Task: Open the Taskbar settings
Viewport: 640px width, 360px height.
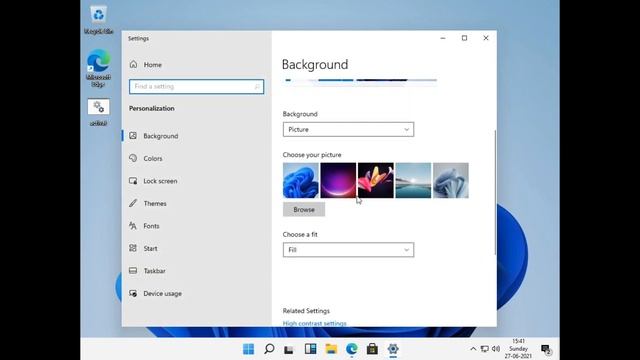Action: [154, 271]
